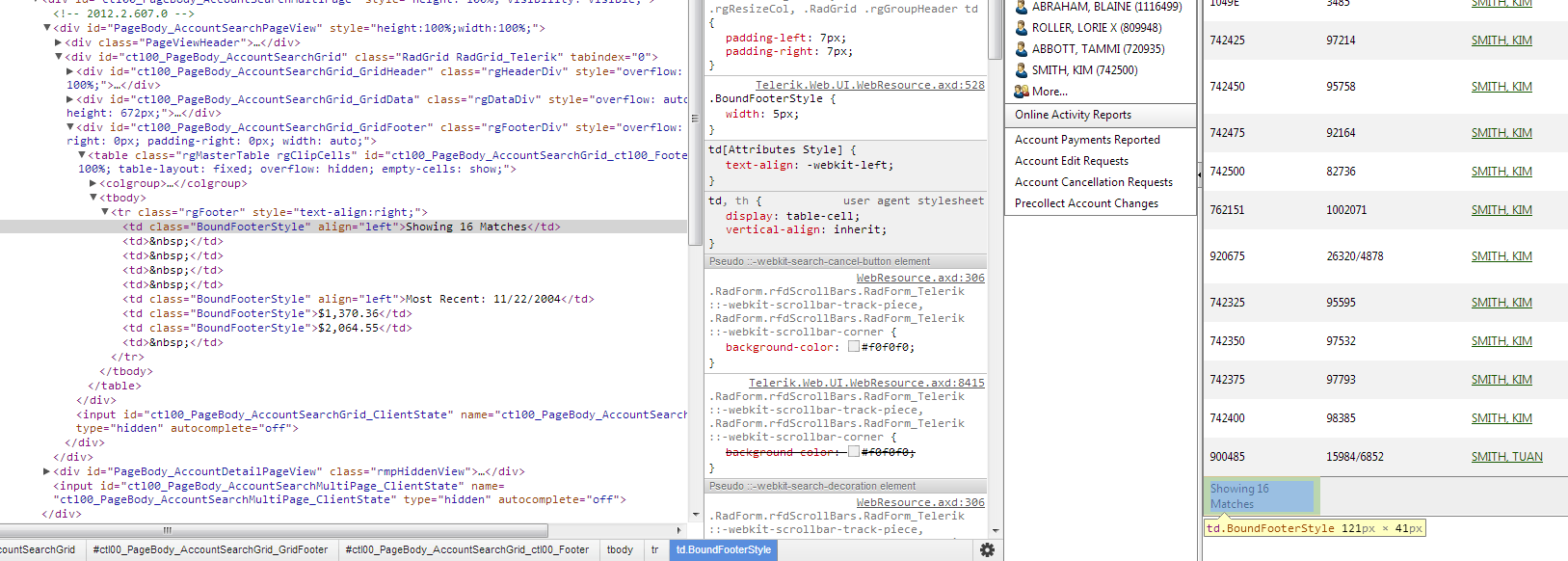
Task: Open Account Edit Requests
Action: tap(1072, 161)
